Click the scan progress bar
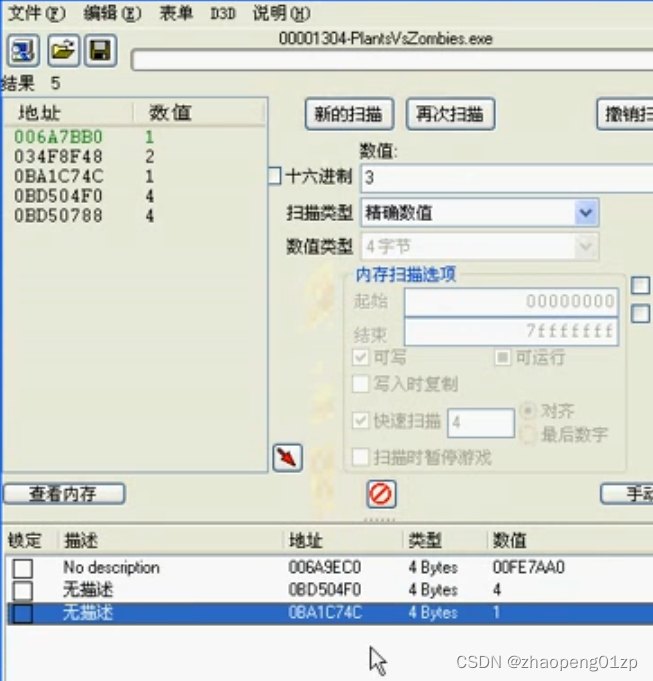The image size is (653, 681). (x=392, y=60)
